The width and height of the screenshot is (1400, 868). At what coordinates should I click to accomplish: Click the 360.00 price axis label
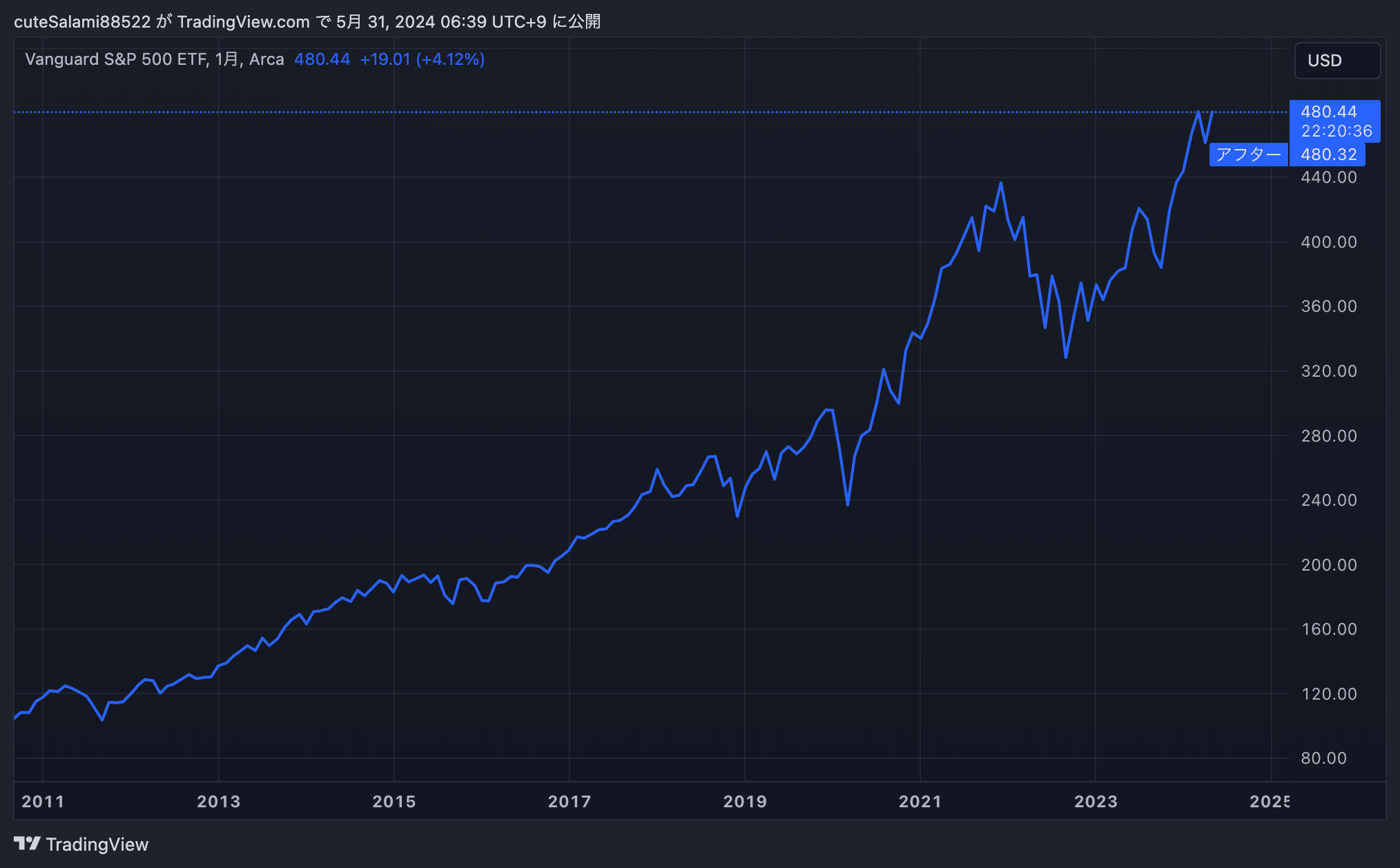coord(1329,306)
